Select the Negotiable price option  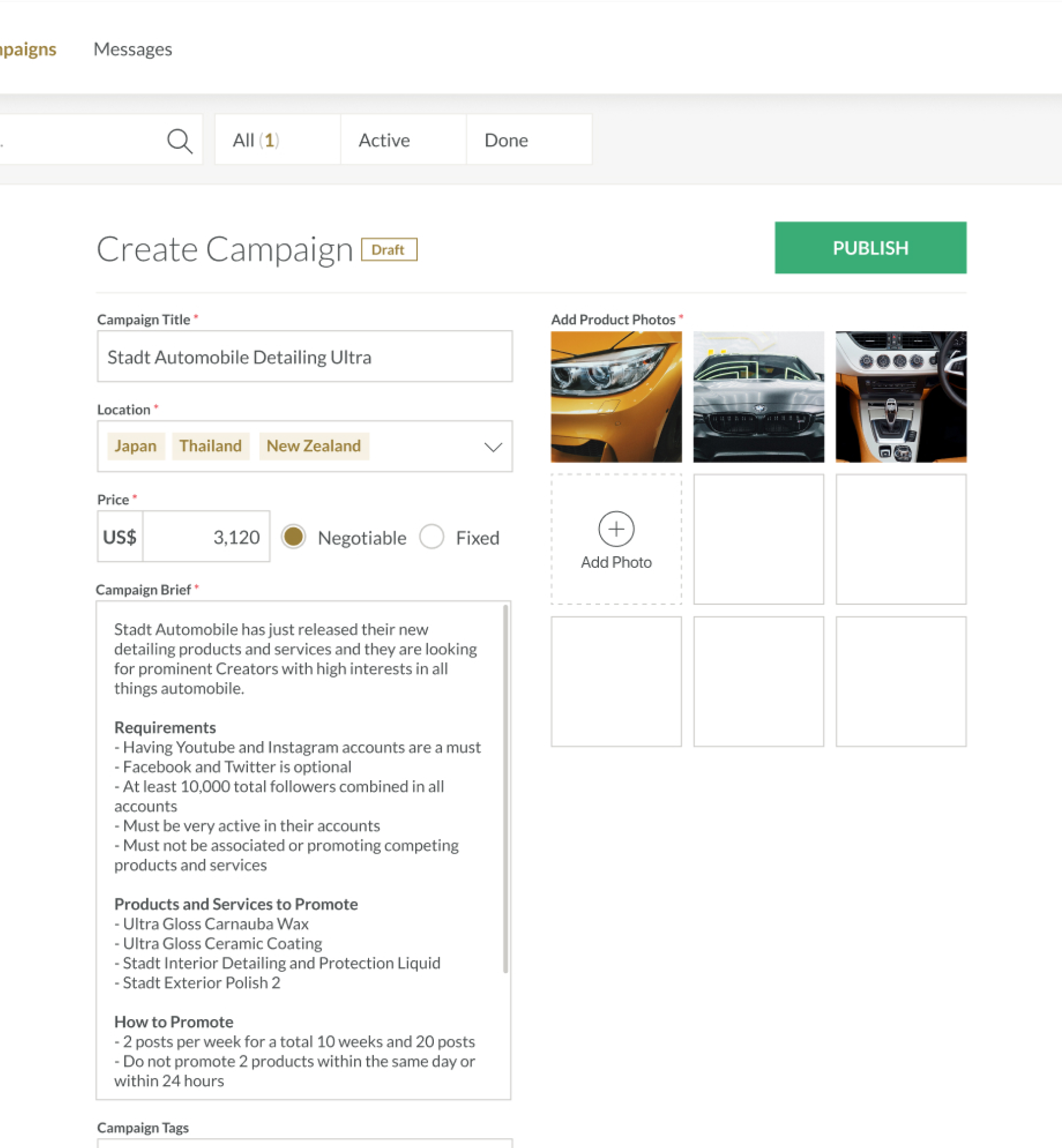point(293,536)
